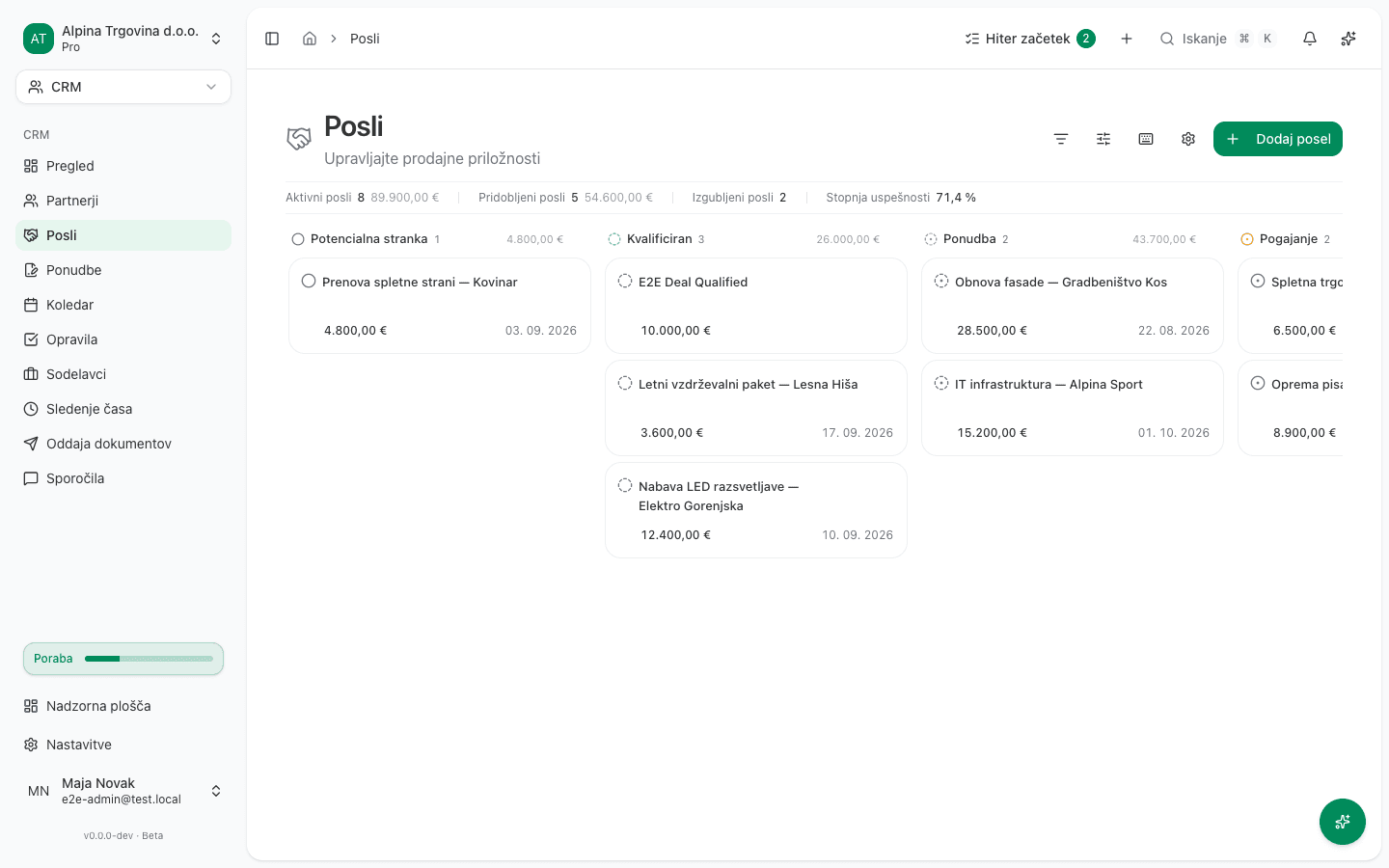Open view options sliders icon
The width and height of the screenshot is (1389, 868).
1103,139
